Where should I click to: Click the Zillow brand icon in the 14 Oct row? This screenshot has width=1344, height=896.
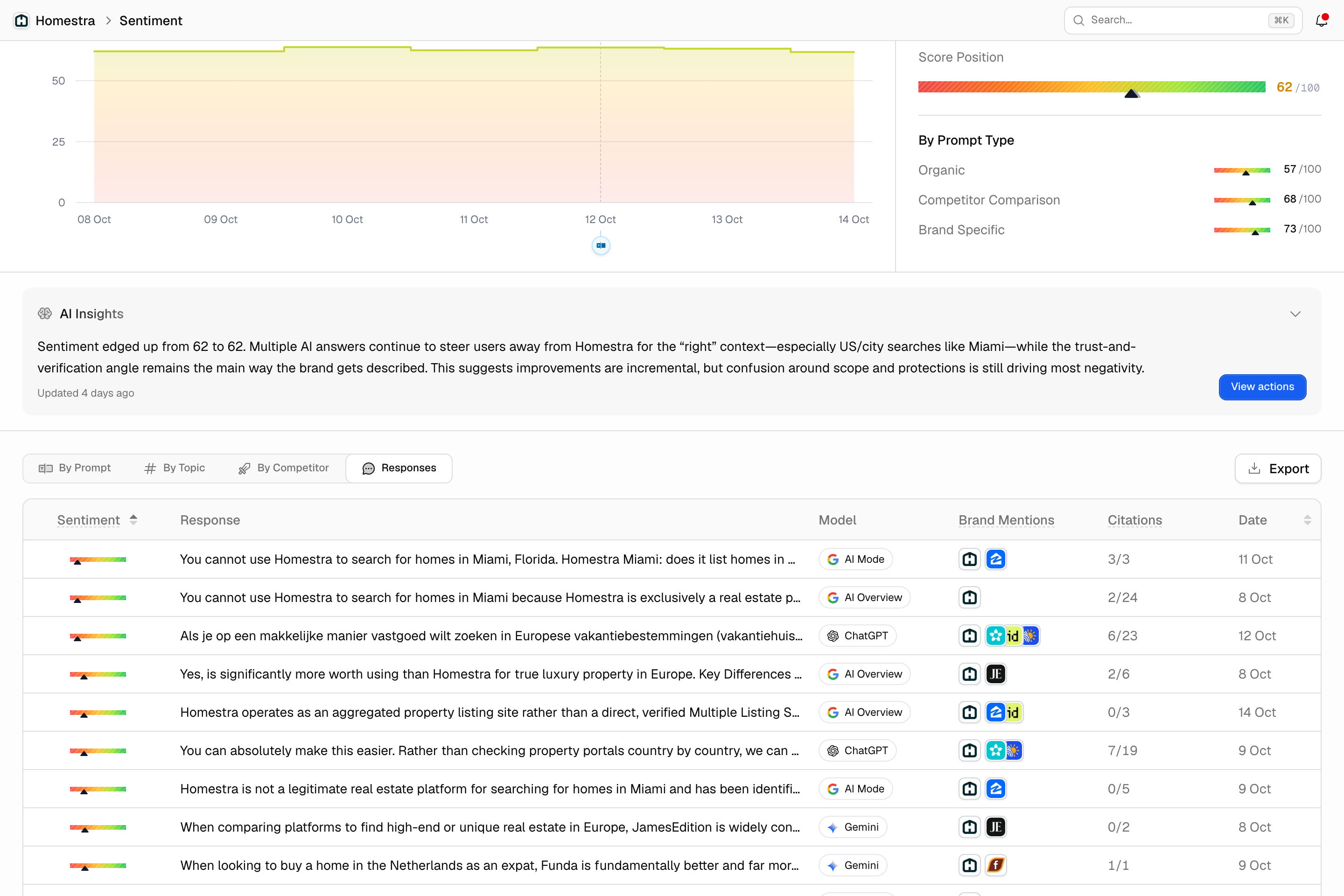[995, 713]
